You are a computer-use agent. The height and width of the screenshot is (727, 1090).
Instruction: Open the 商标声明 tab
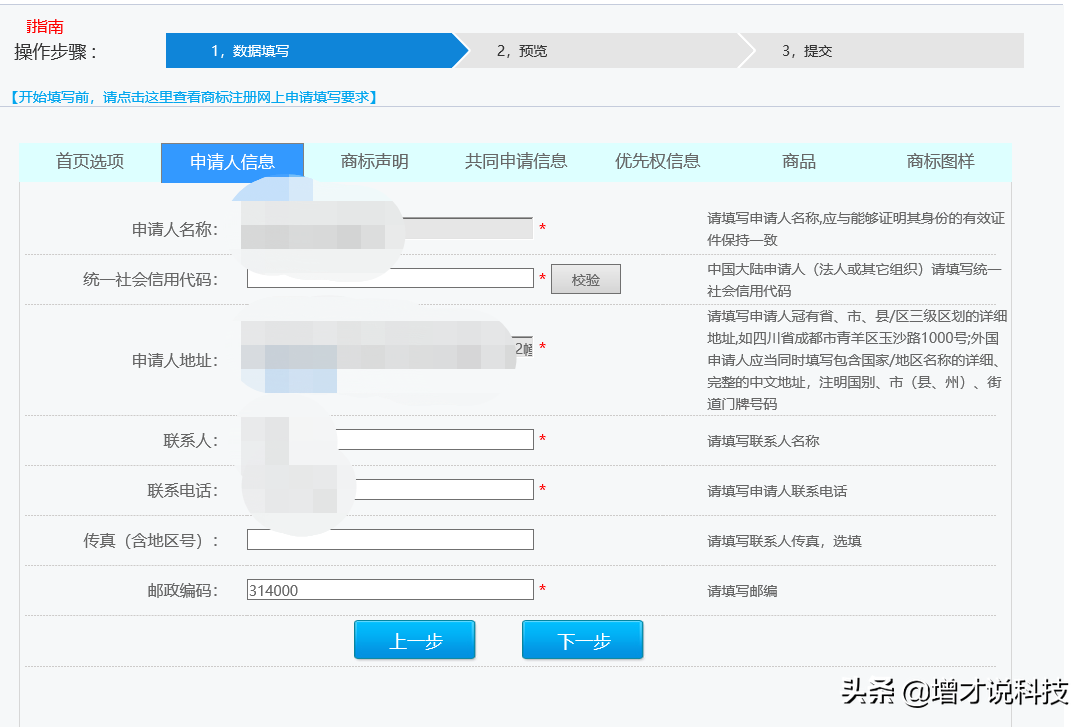click(x=374, y=162)
